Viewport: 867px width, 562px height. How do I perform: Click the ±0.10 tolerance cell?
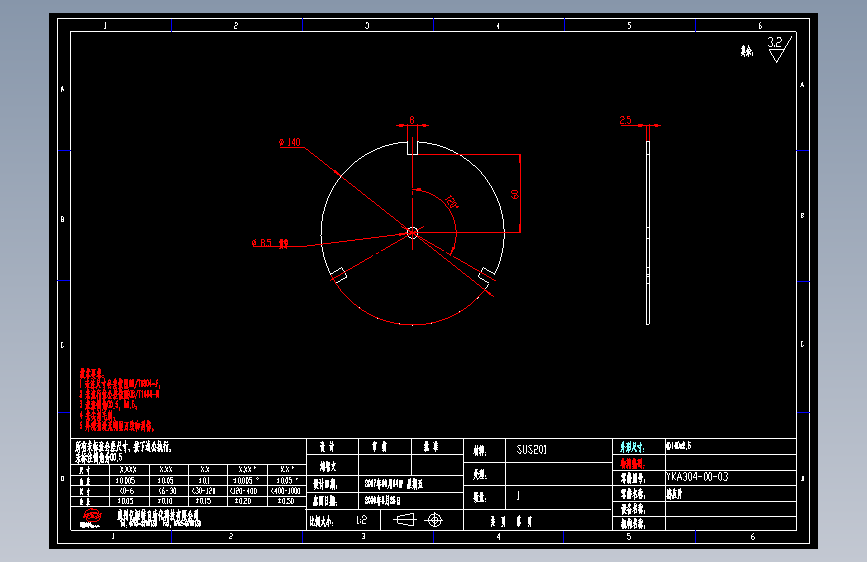click(x=169, y=501)
